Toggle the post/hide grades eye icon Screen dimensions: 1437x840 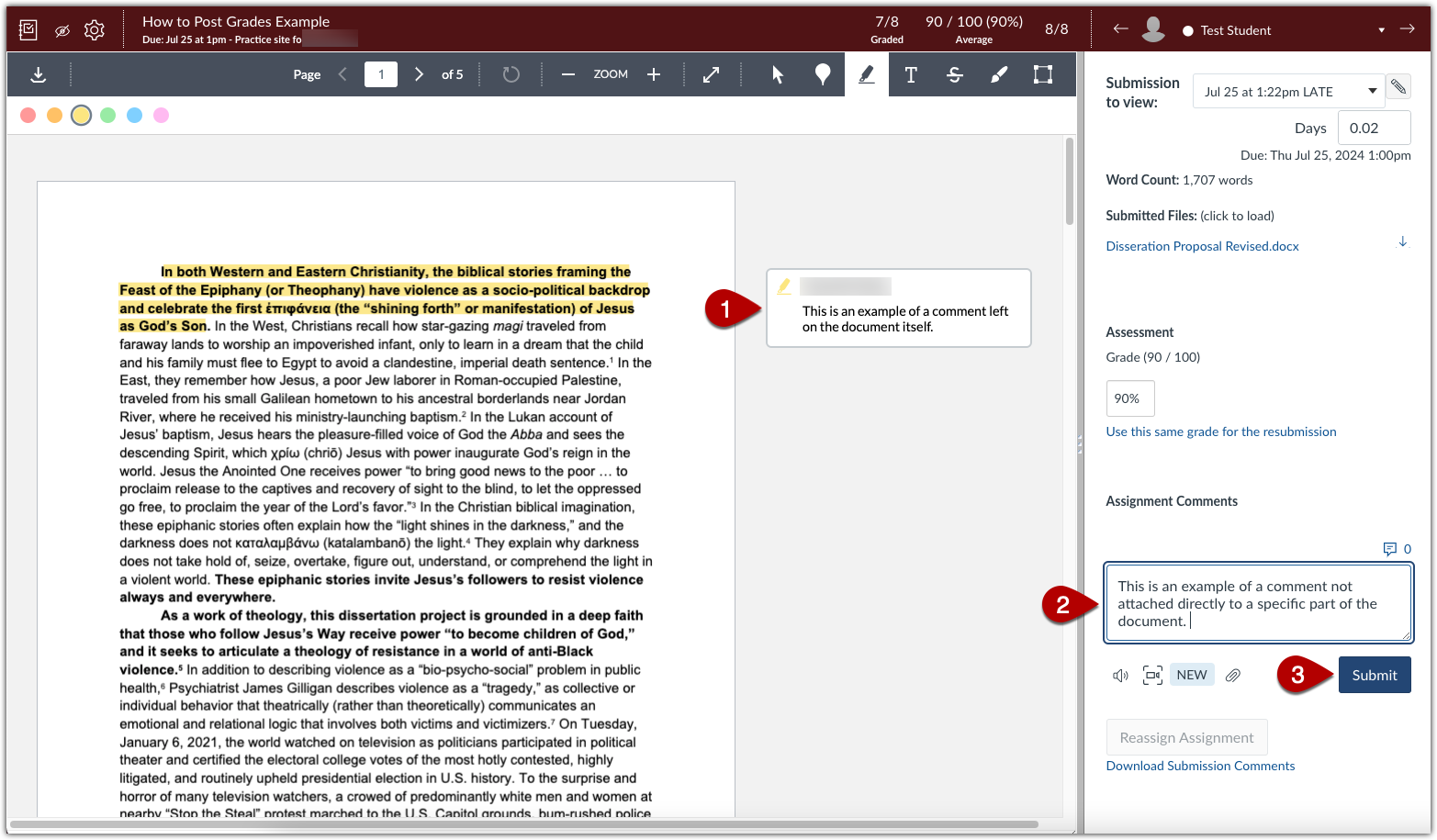point(62,30)
